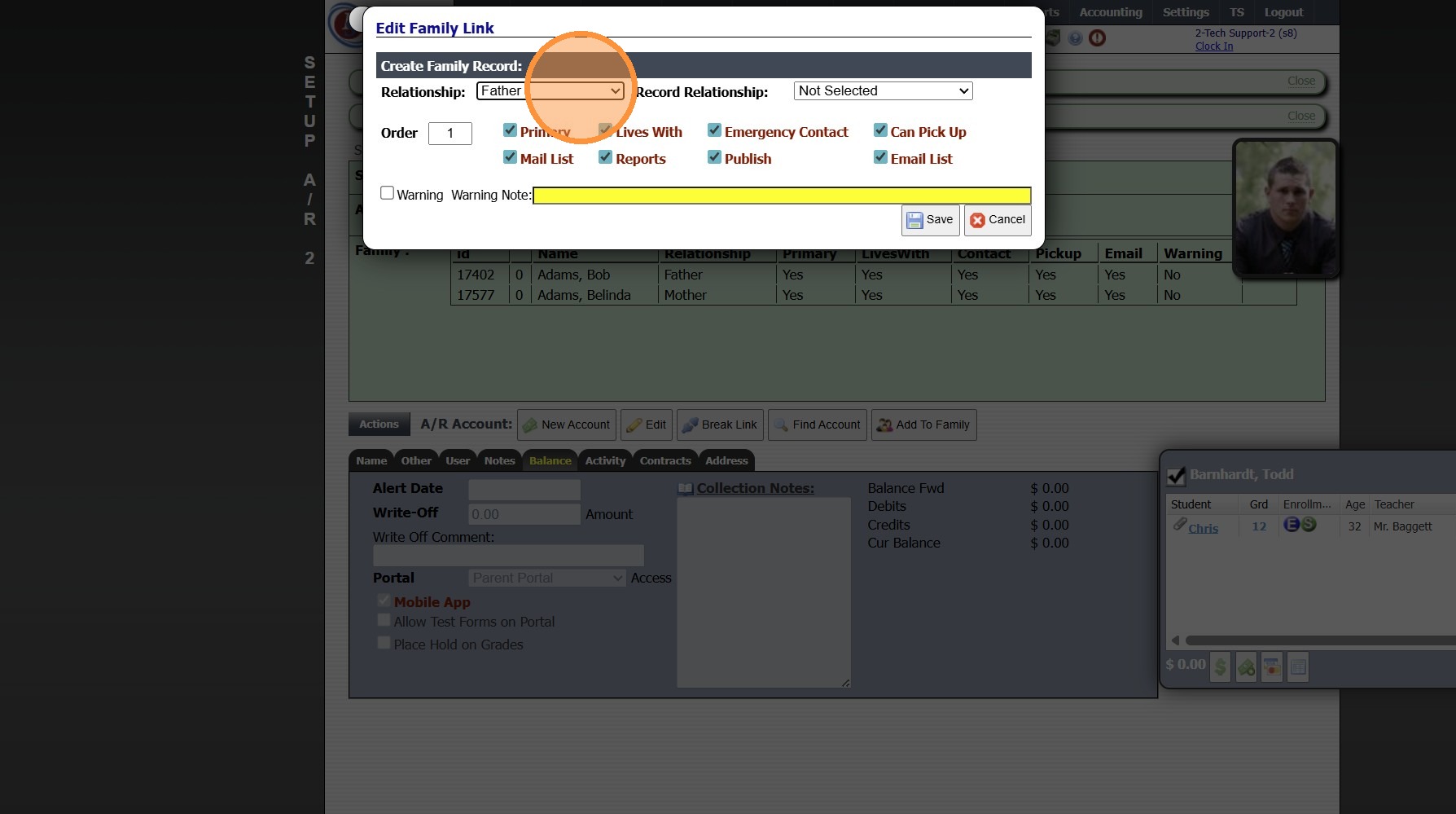The height and width of the screenshot is (814, 1456).
Task: Open the TS menu
Action: pos(1237,12)
